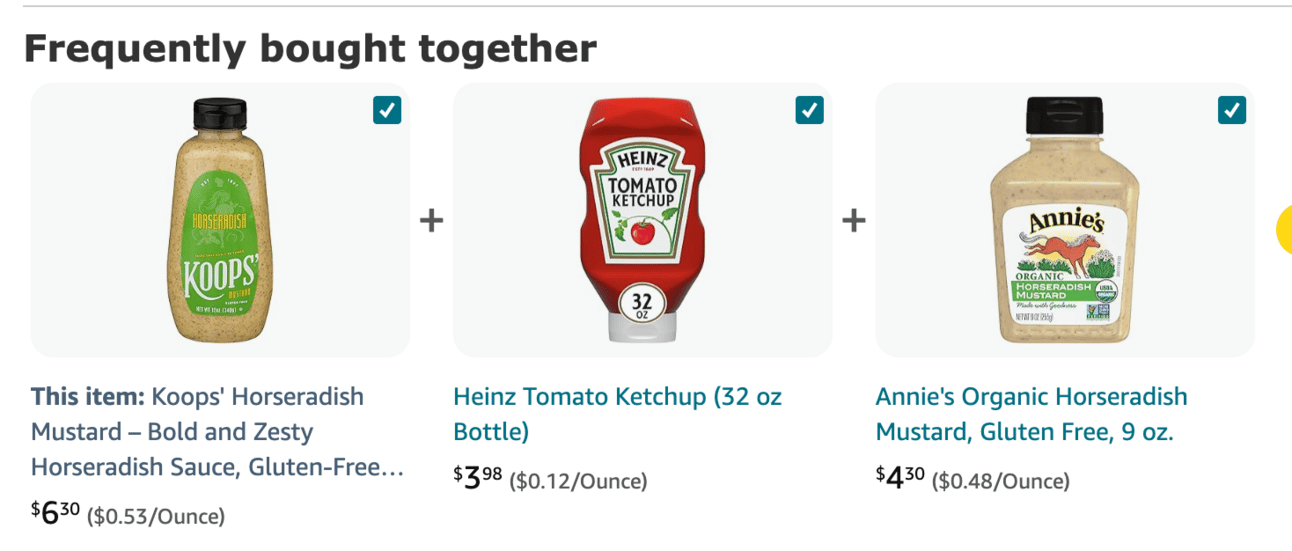This screenshot has height=551, width=1292.
Task: Click the $3.98 Heinz price
Action: (478, 478)
